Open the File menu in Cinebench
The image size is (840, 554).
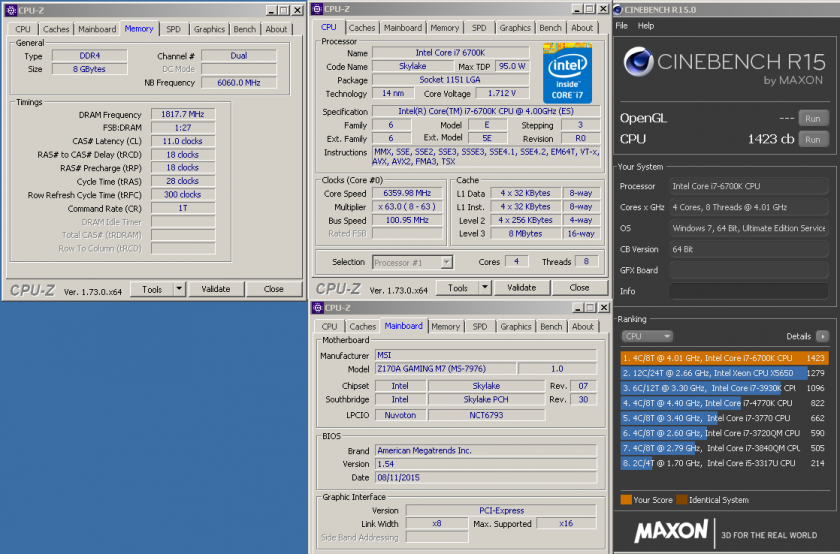(x=621, y=26)
